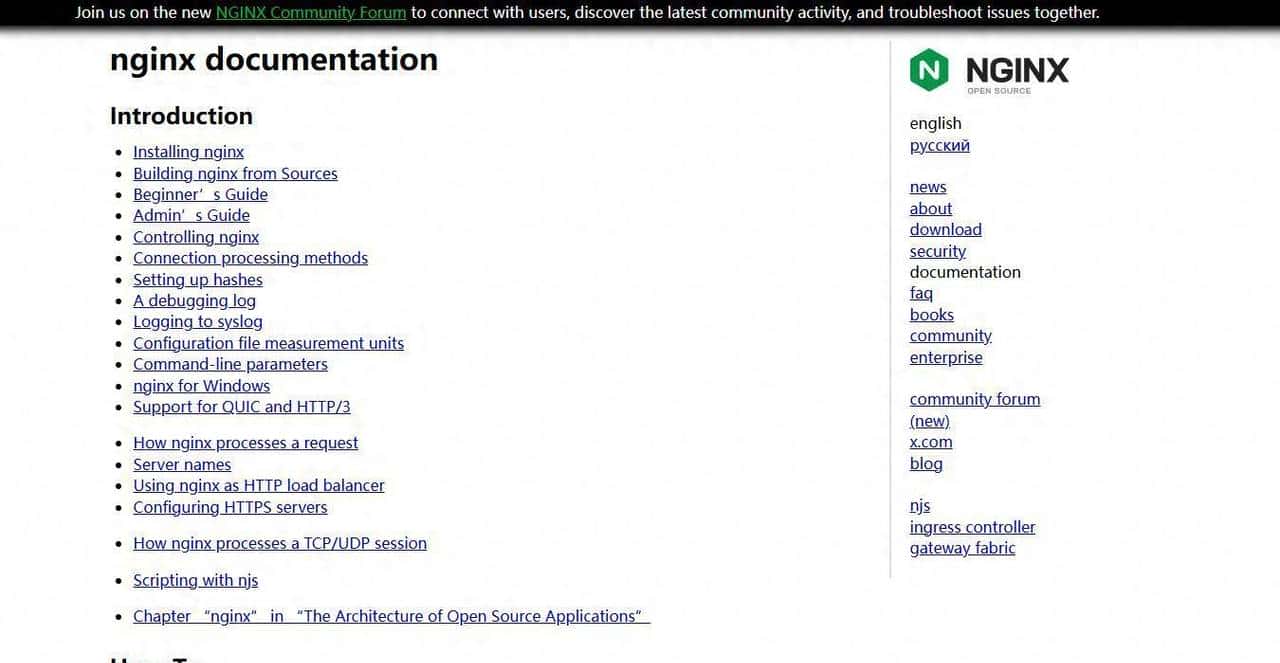Open the ingress controller page
Screen dimensions: 1280x663
972,527
